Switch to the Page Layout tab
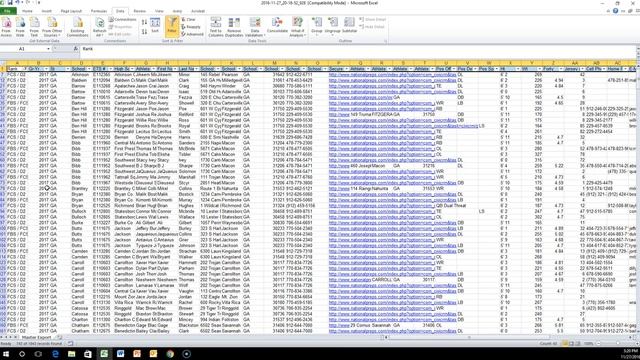640x360 pixels. [x=71, y=11]
